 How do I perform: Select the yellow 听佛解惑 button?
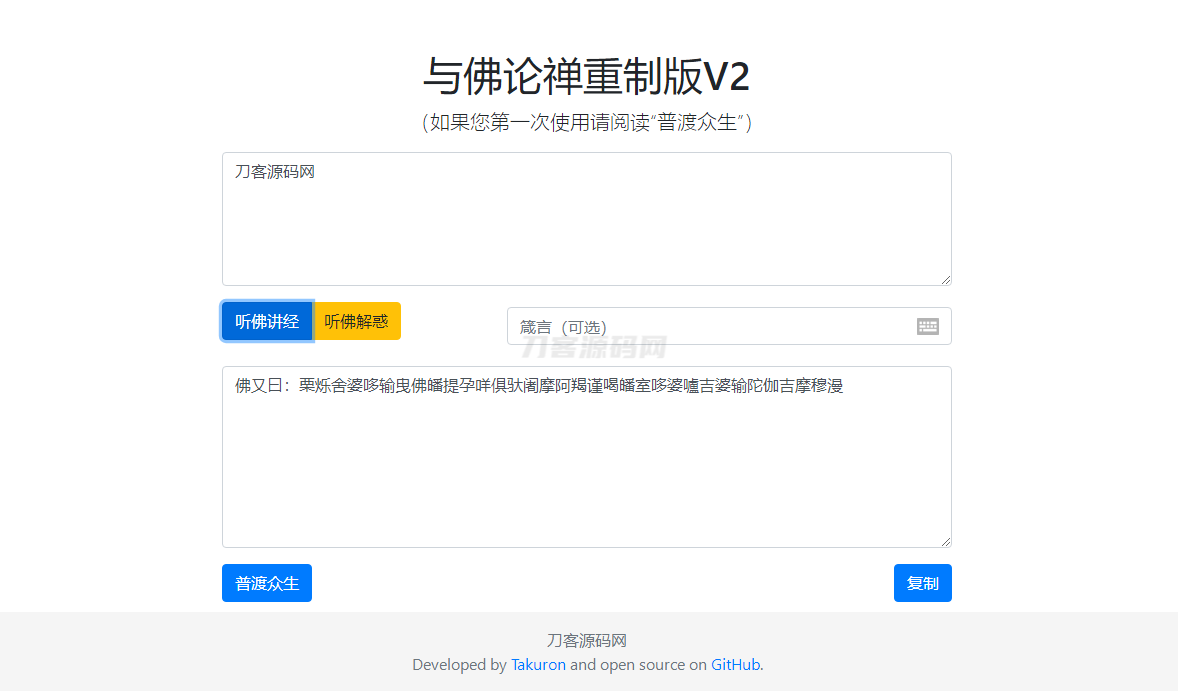(x=357, y=321)
